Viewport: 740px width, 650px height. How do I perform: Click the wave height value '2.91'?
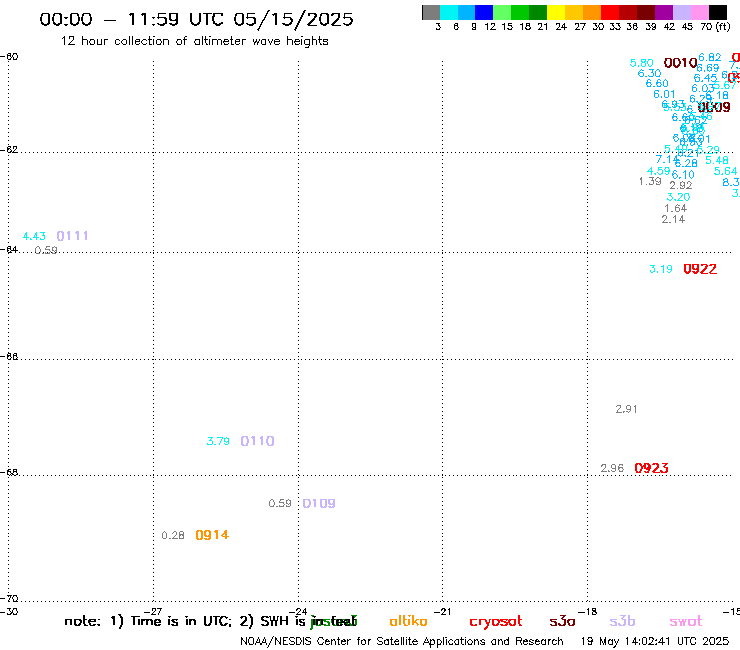tap(626, 409)
